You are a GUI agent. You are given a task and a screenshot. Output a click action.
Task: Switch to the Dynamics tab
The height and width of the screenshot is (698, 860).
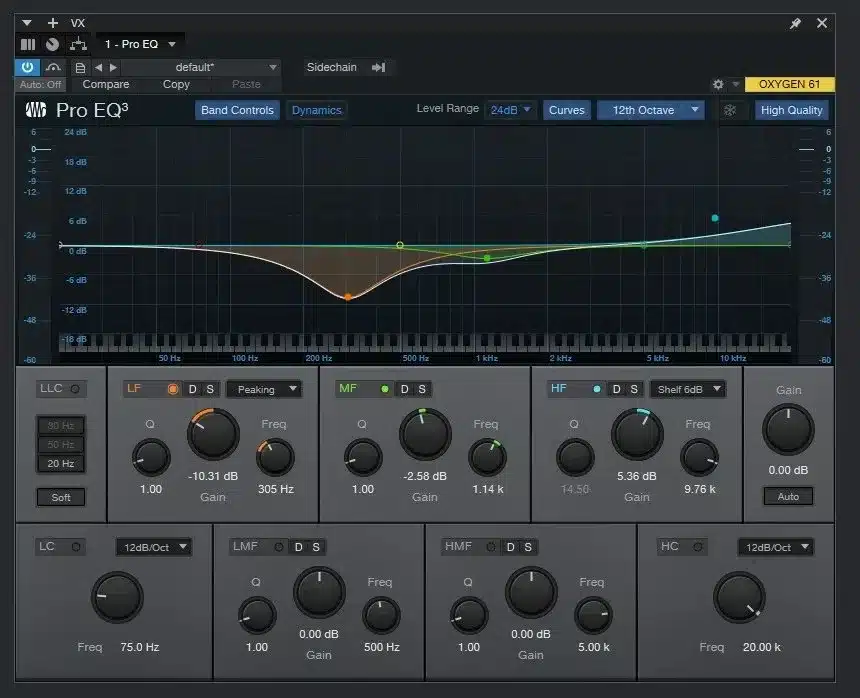317,110
